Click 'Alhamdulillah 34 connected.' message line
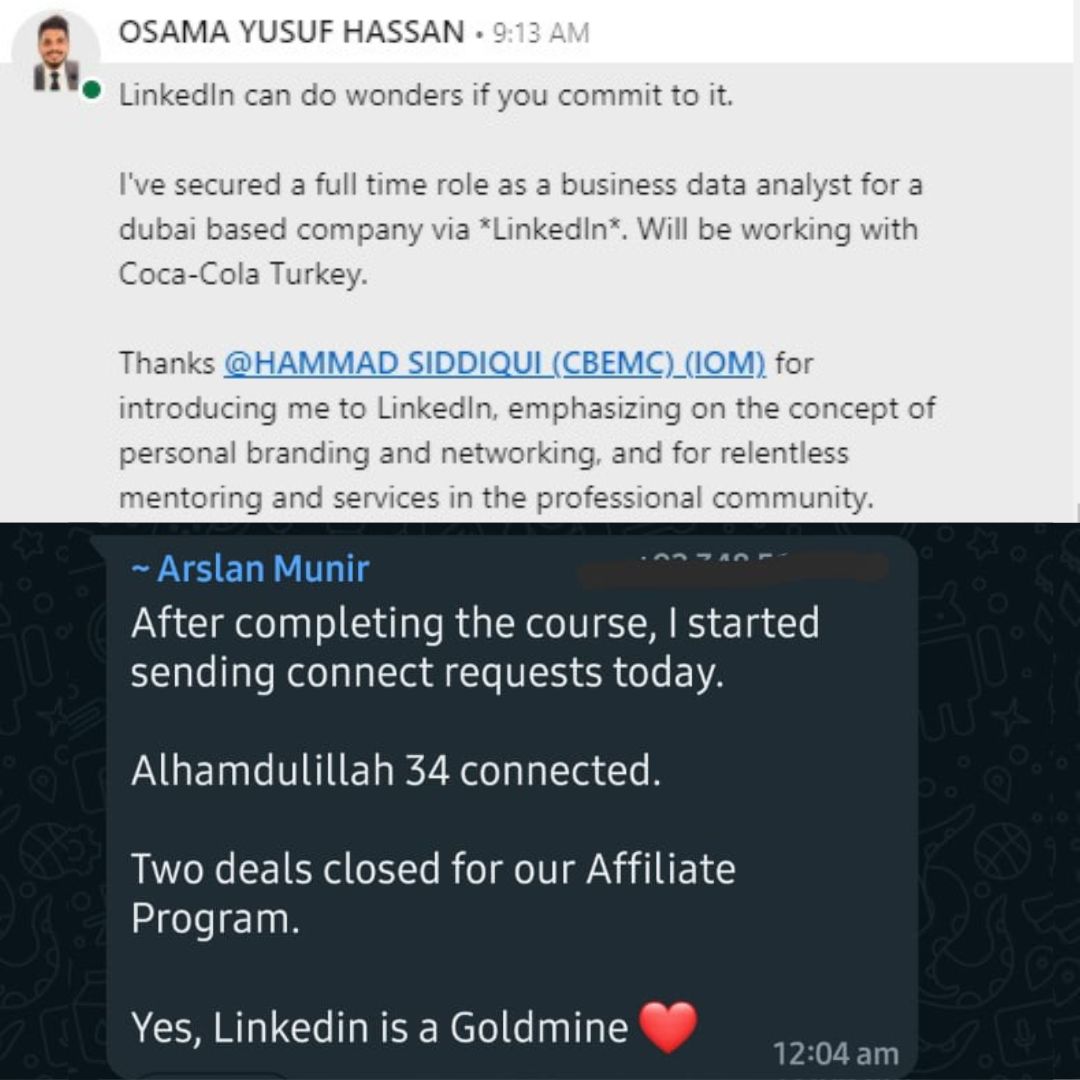This screenshot has height=1080, width=1080. coord(396,770)
